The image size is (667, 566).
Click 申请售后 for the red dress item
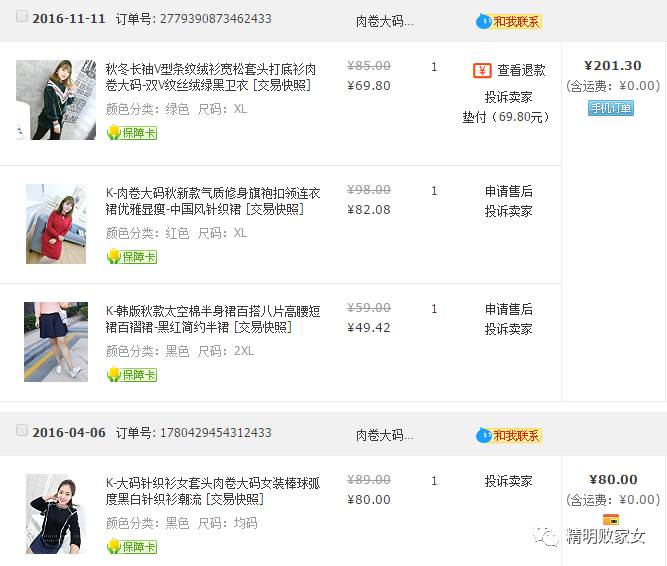508,191
